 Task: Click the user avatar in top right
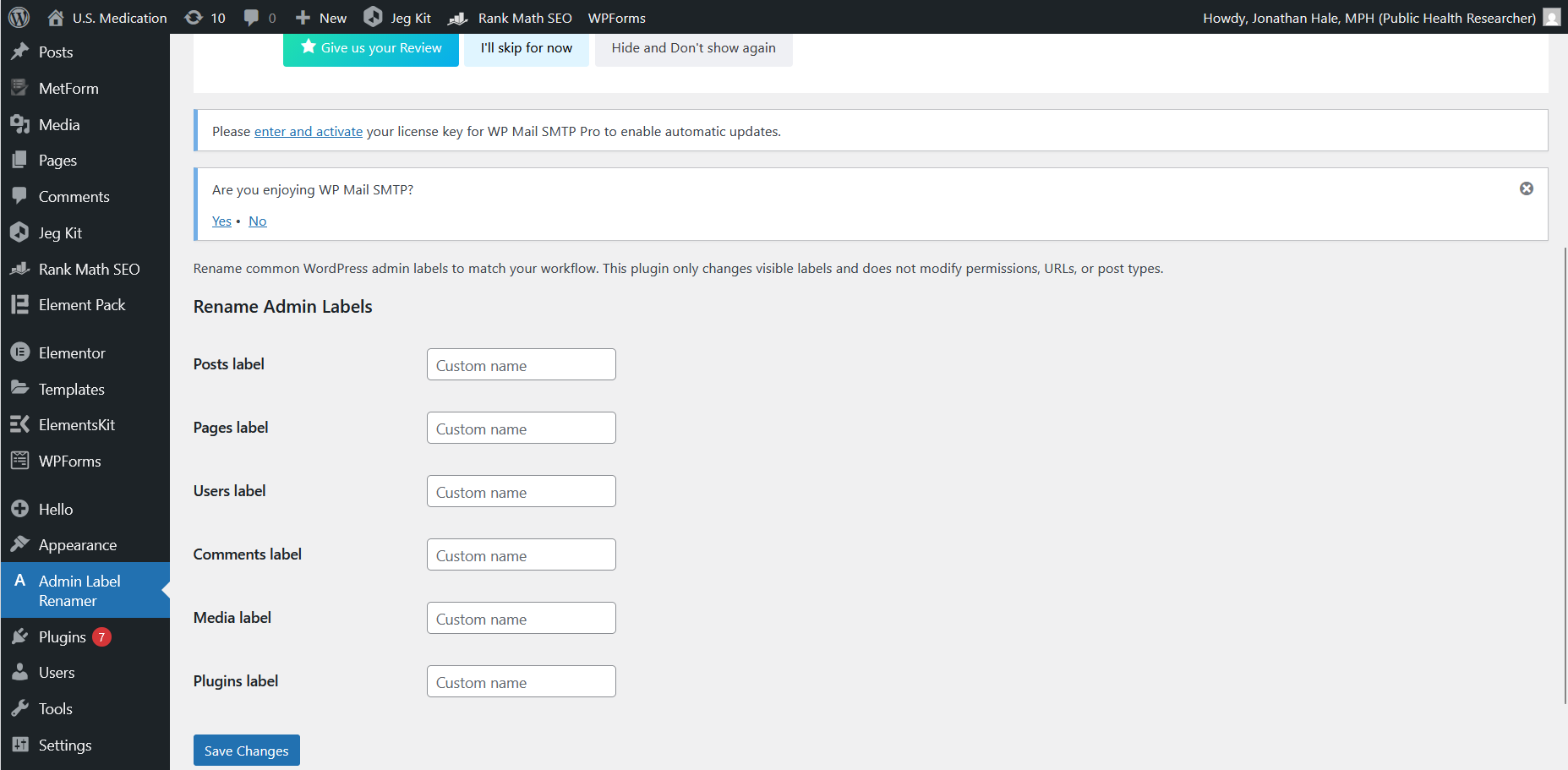coord(1551,18)
